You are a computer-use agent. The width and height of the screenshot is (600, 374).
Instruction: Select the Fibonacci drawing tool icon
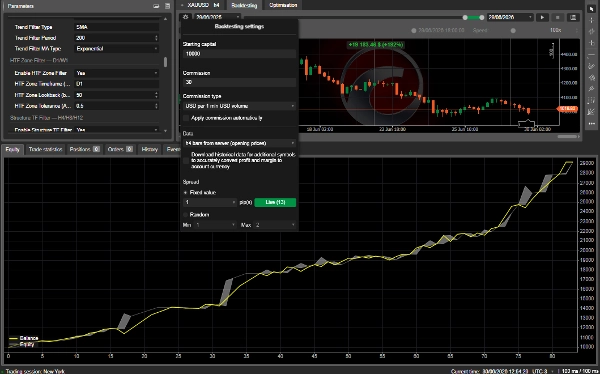click(592, 100)
